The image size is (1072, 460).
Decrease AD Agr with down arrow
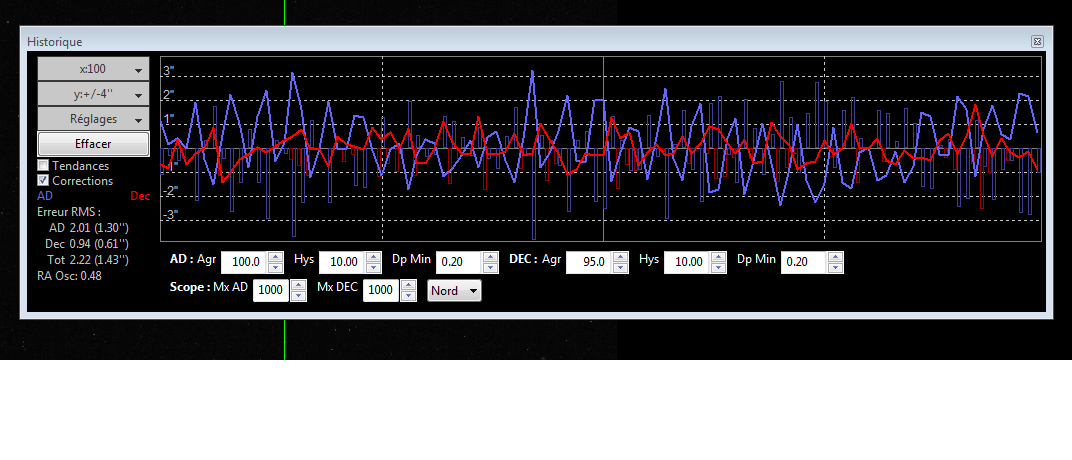click(x=276, y=267)
